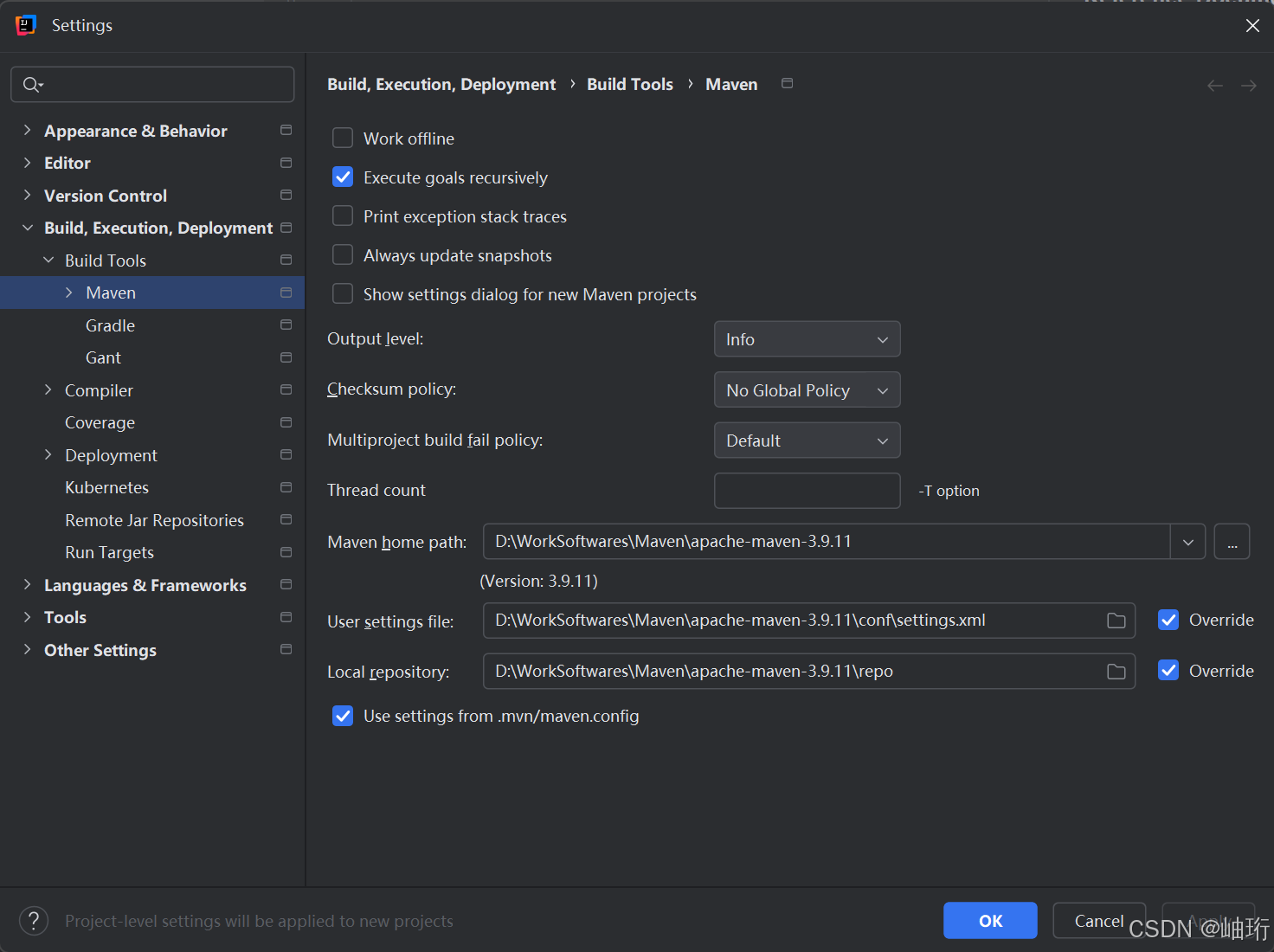Click the project-level icon beside Gant
1274x952 pixels.
point(286,357)
